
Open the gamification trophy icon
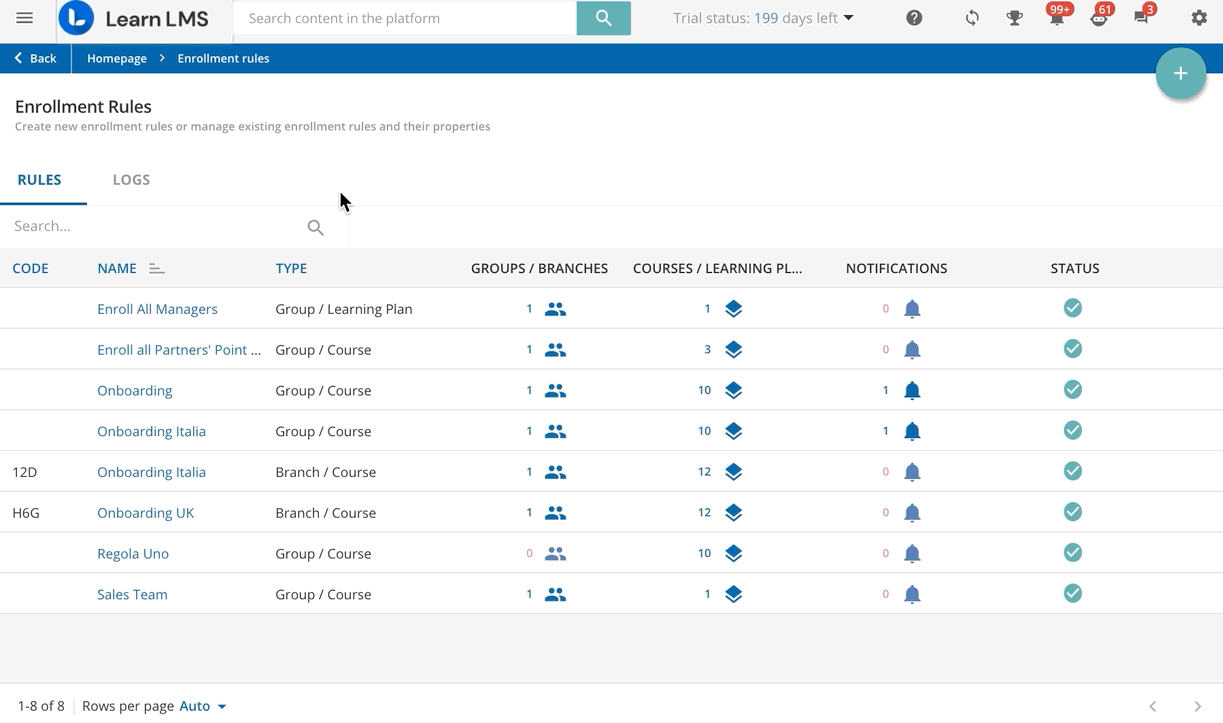tap(1014, 18)
